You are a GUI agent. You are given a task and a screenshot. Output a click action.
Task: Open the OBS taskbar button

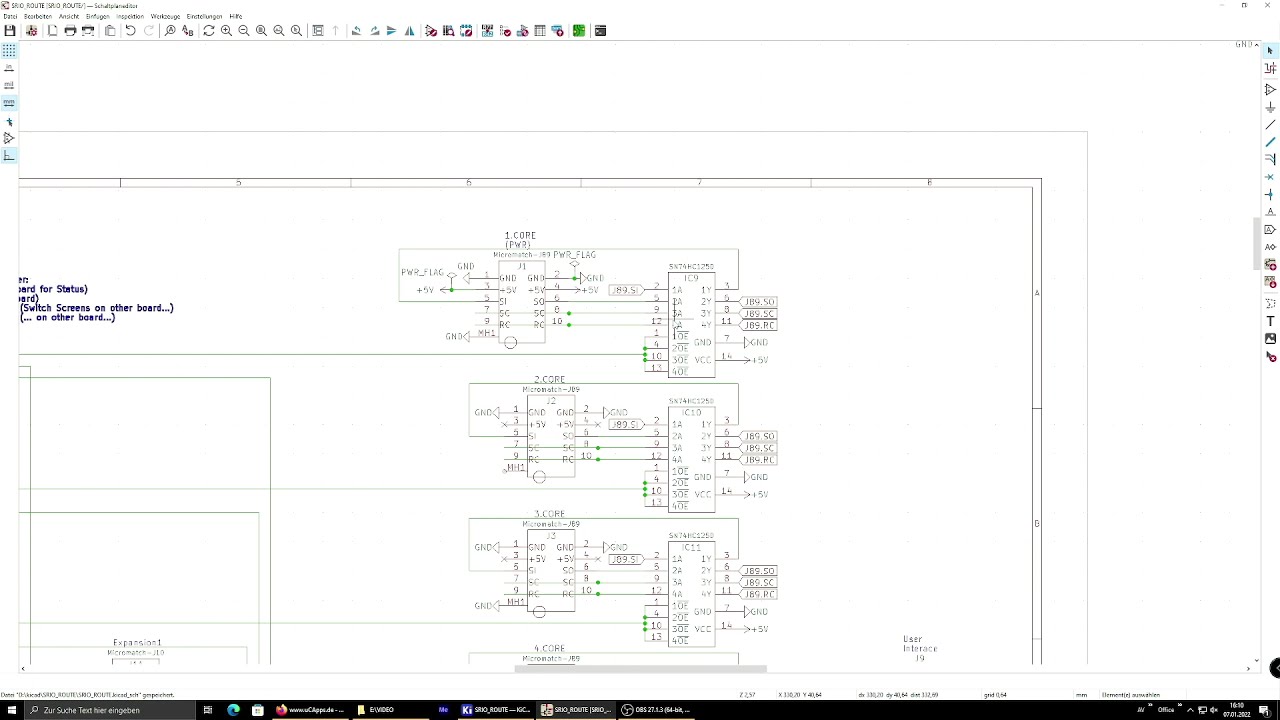(x=655, y=710)
